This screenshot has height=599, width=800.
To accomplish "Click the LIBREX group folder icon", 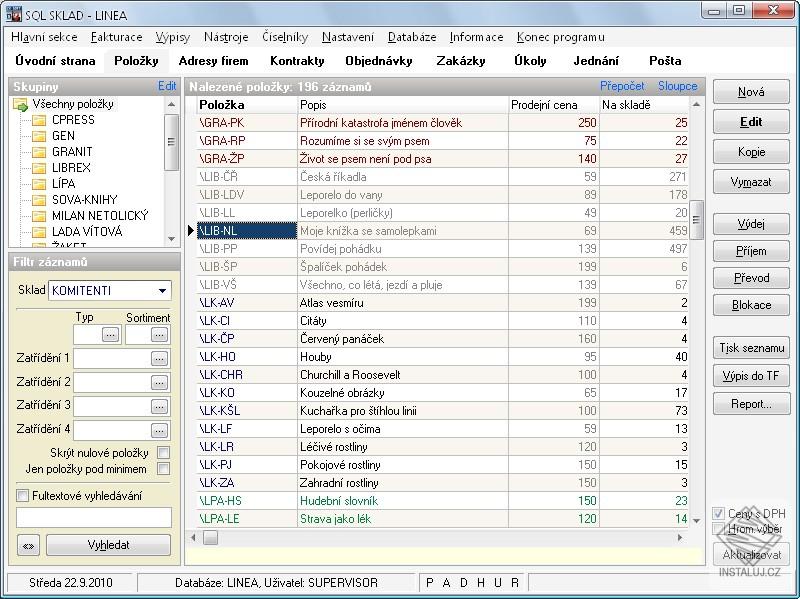I will (x=40, y=168).
